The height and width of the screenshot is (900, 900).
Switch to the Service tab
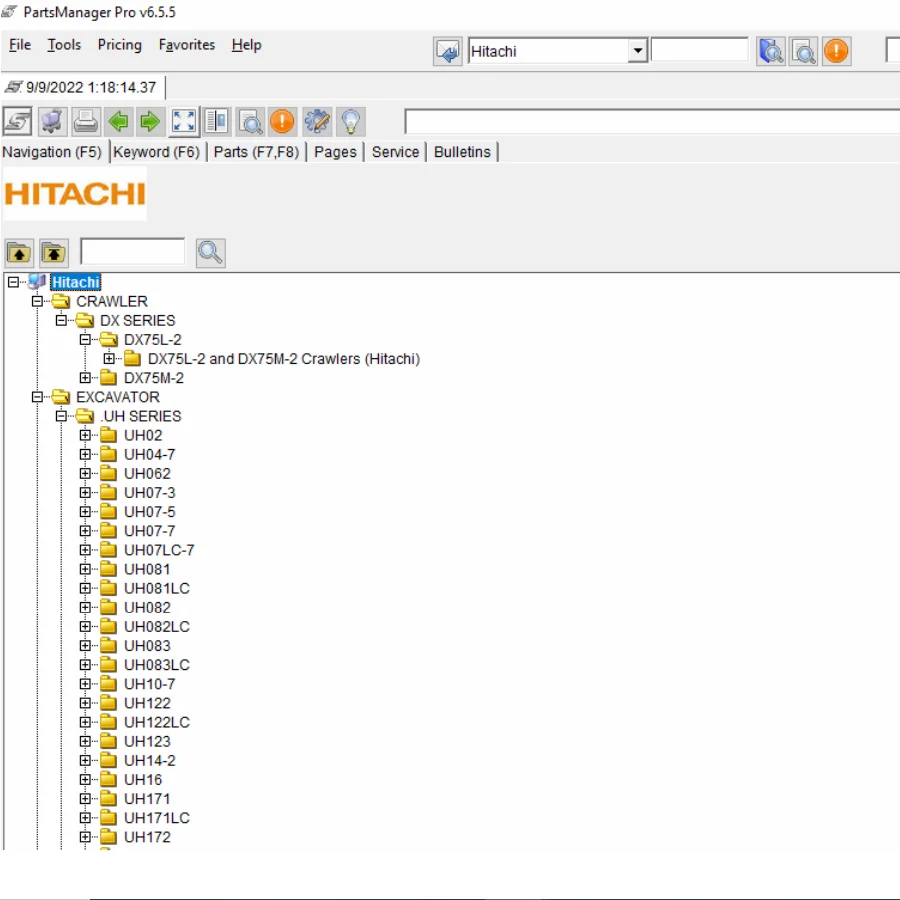[x=395, y=152]
